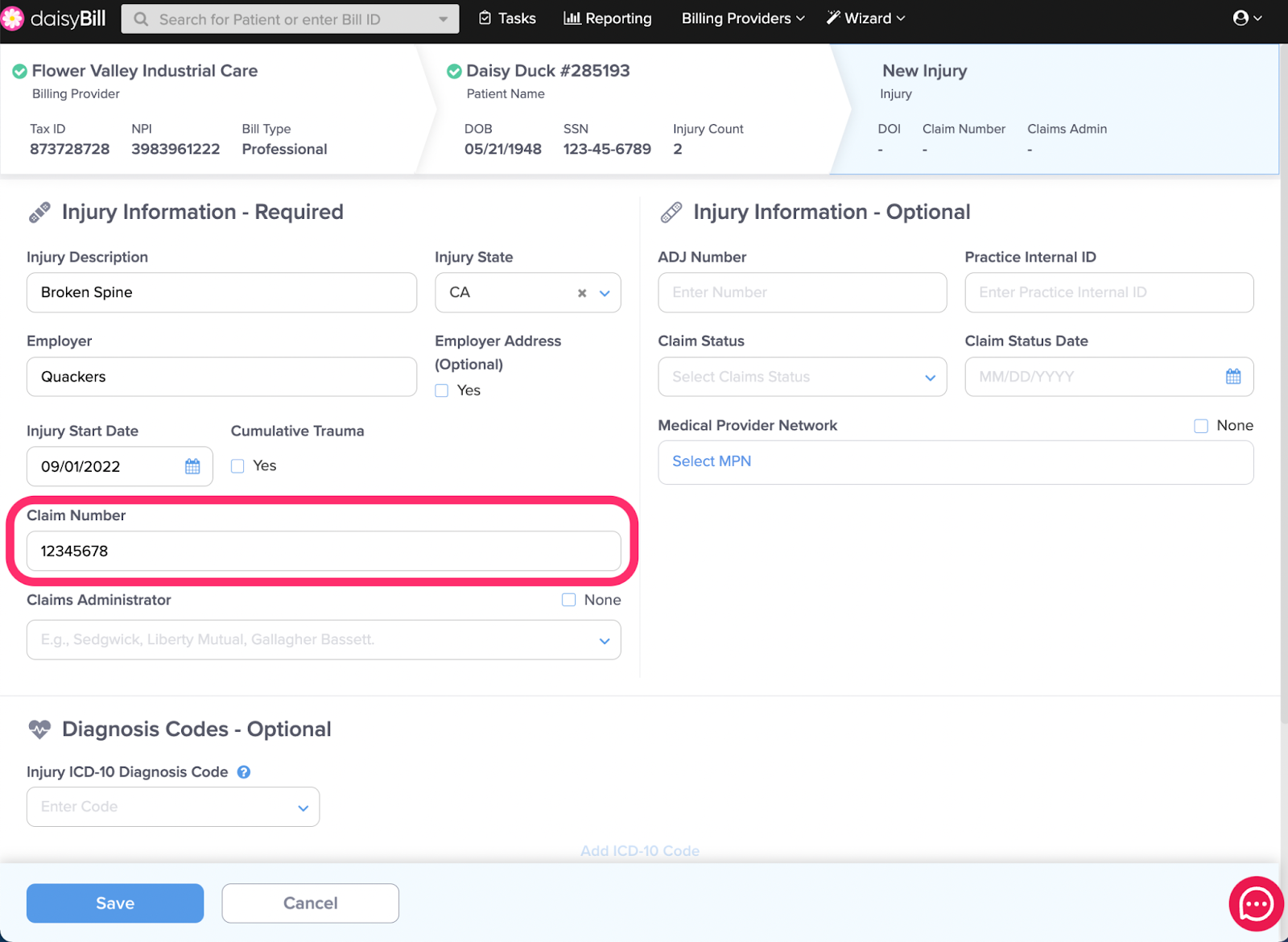Click the Tax ID value 873728728
This screenshot has width=1288, height=942.
(70, 149)
